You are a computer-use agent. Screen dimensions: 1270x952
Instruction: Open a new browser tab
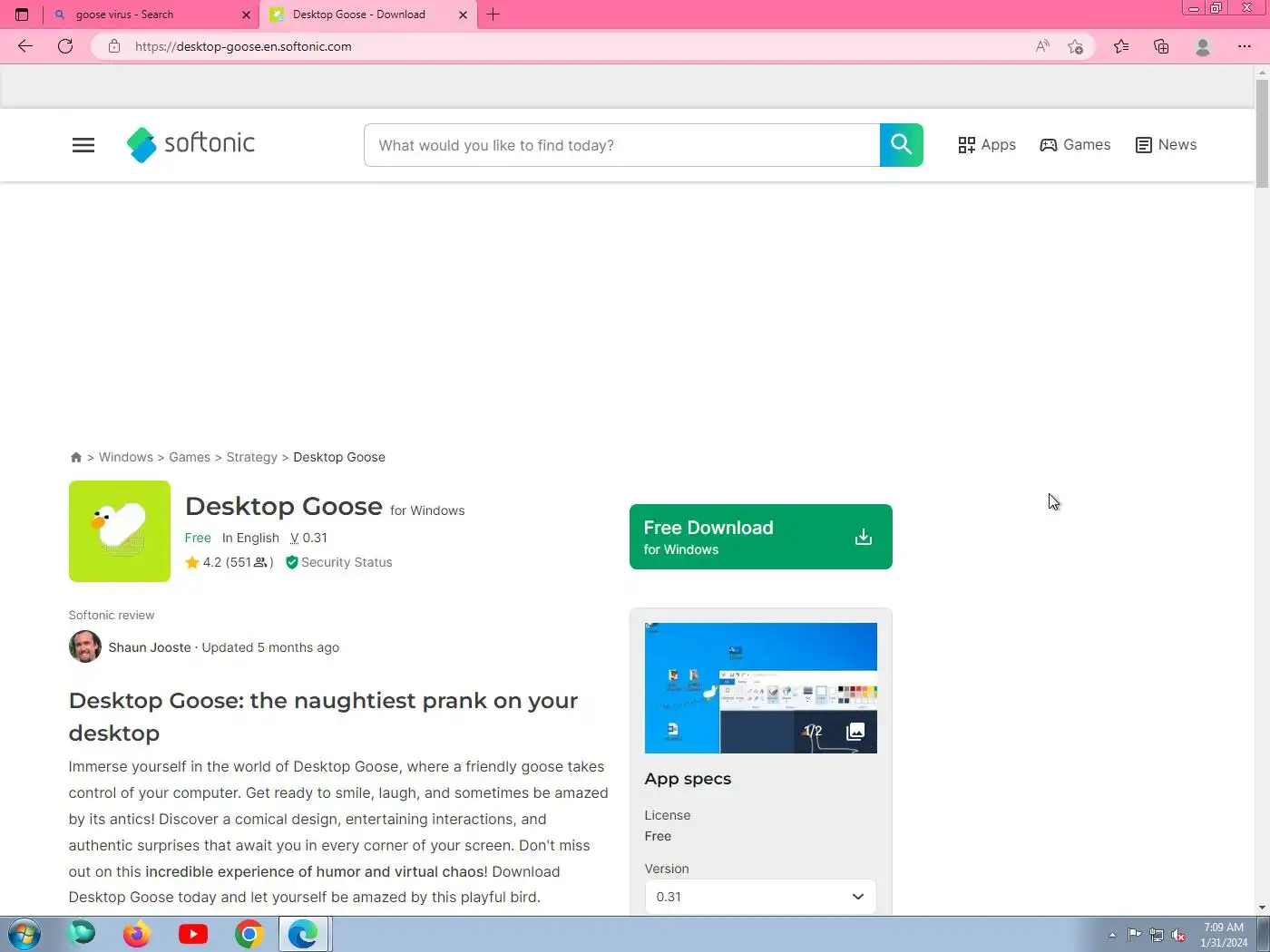coord(493,15)
